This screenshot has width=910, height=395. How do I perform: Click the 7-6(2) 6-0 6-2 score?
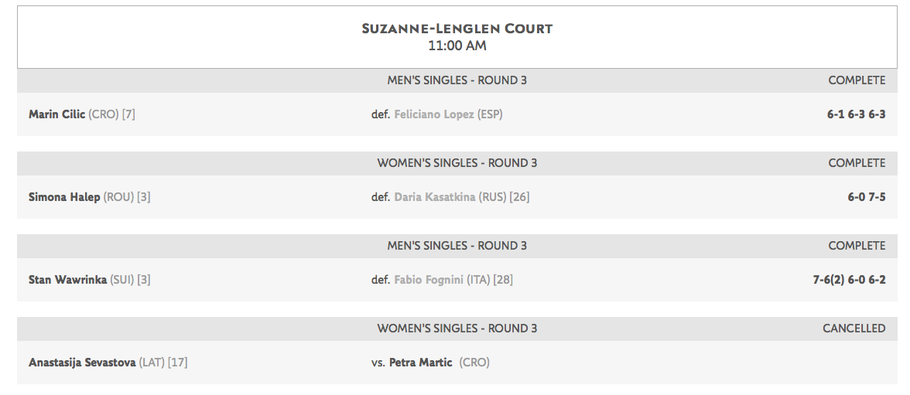(x=849, y=280)
